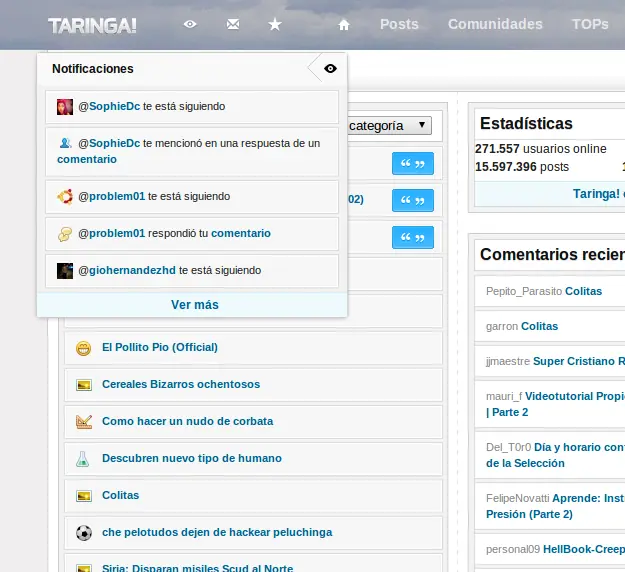Click soccer ball icon beside peluchinga post
625x572 pixels.
pos(84,533)
